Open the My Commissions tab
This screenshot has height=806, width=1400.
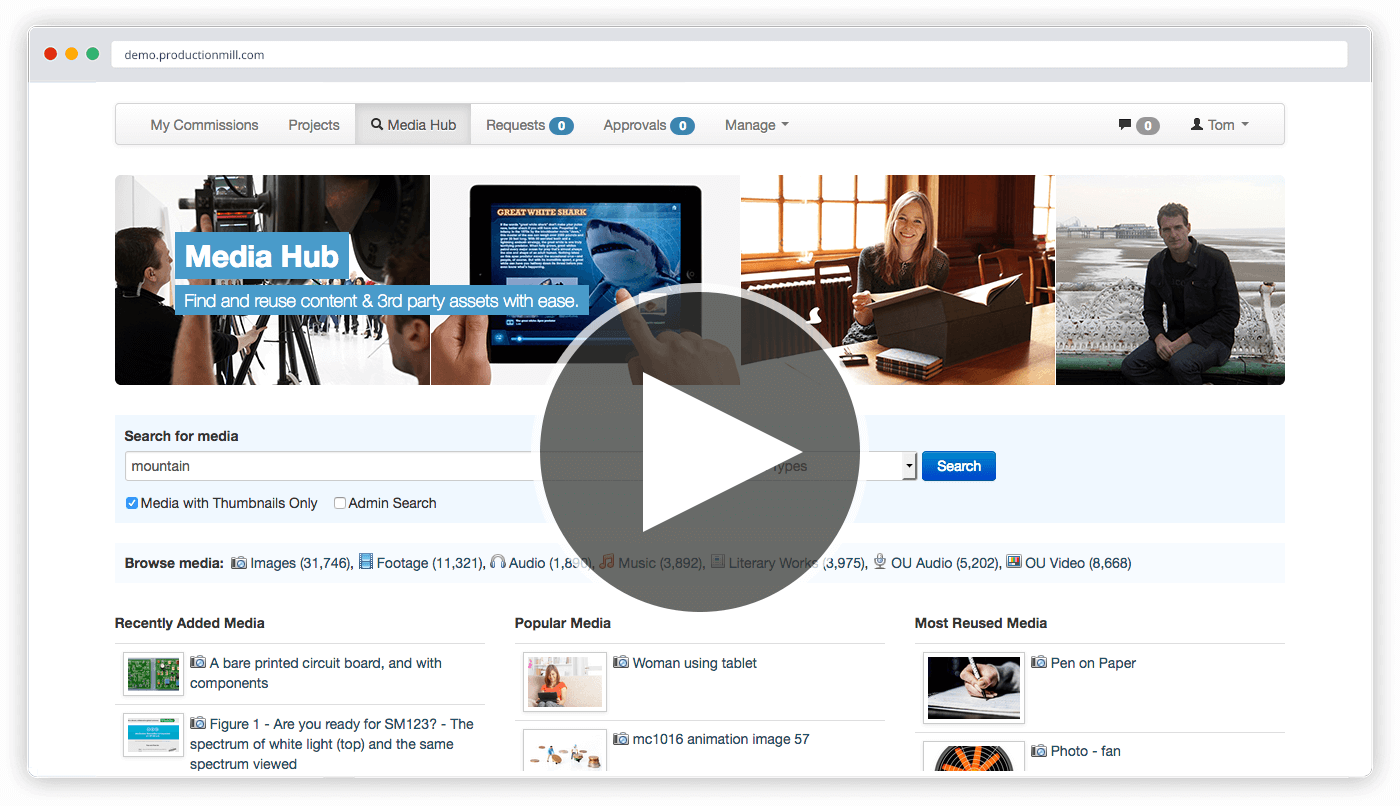click(204, 125)
